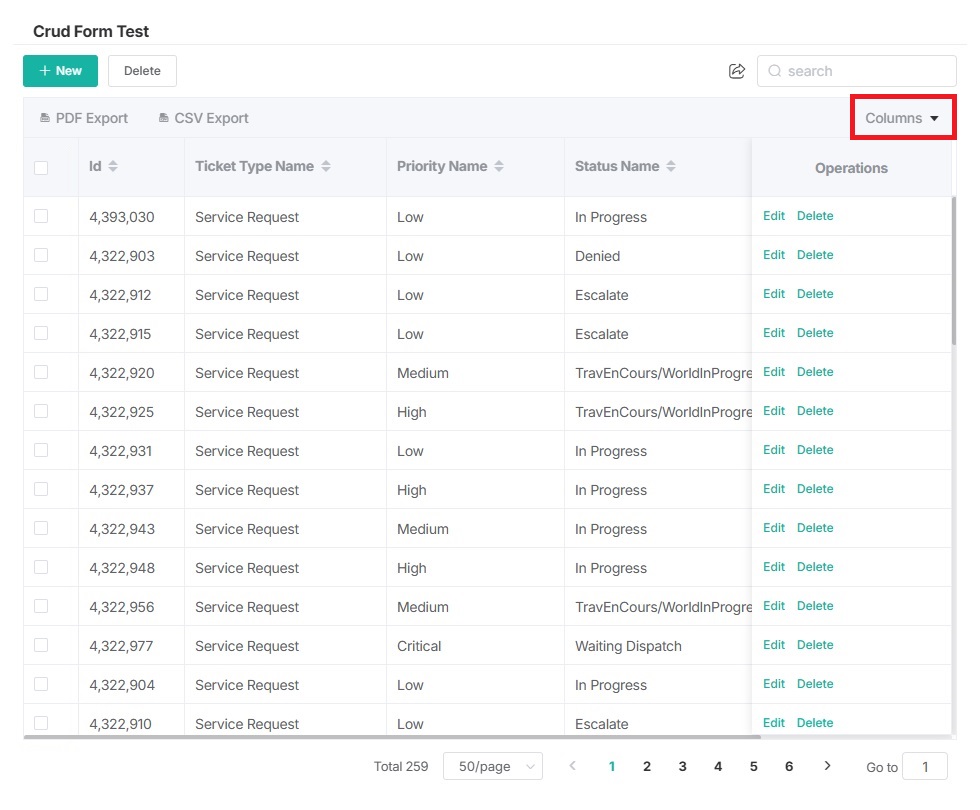980x810 pixels.
Task: Select current page 1
Action: pos(612,766)
